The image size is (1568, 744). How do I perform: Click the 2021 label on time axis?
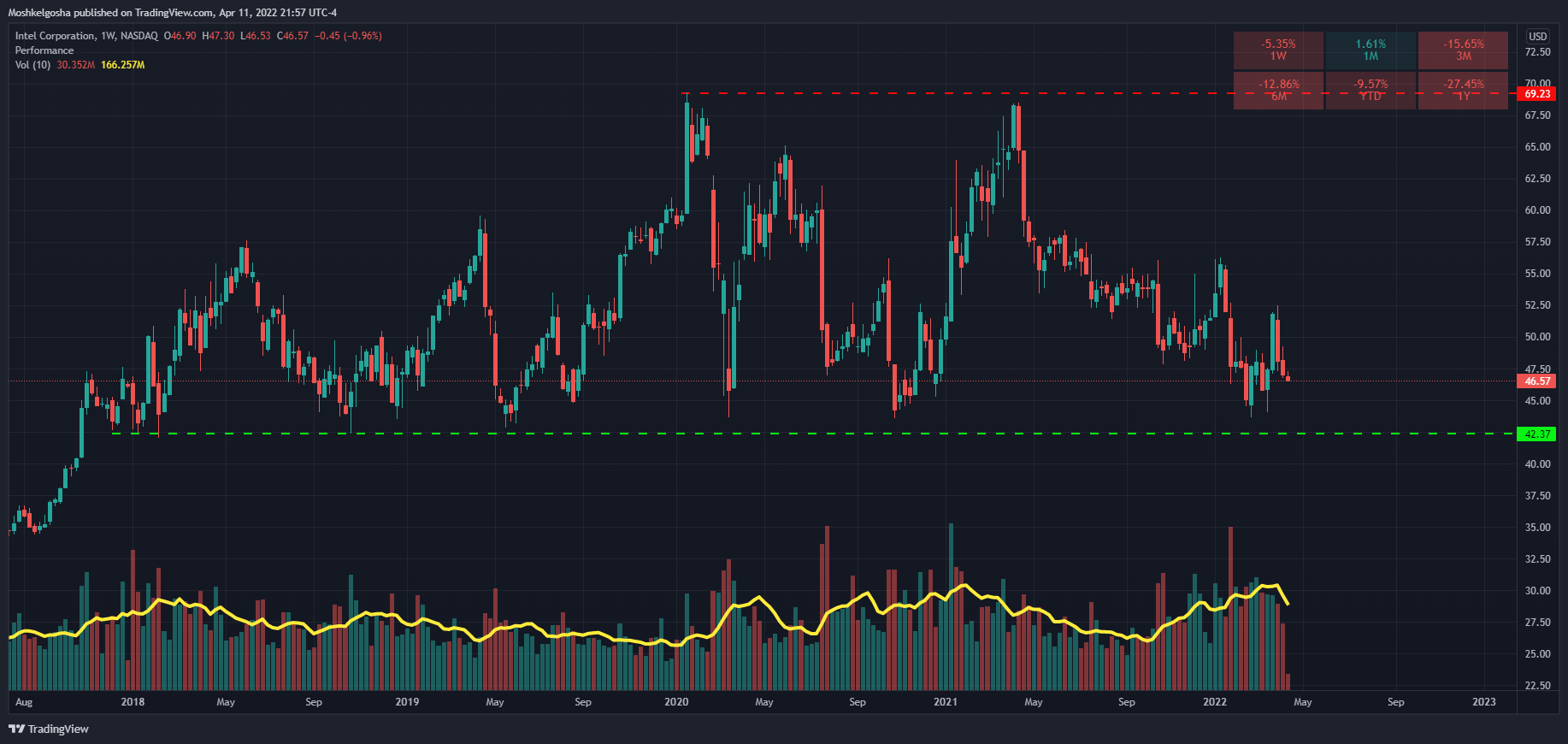tap(946, 702)
